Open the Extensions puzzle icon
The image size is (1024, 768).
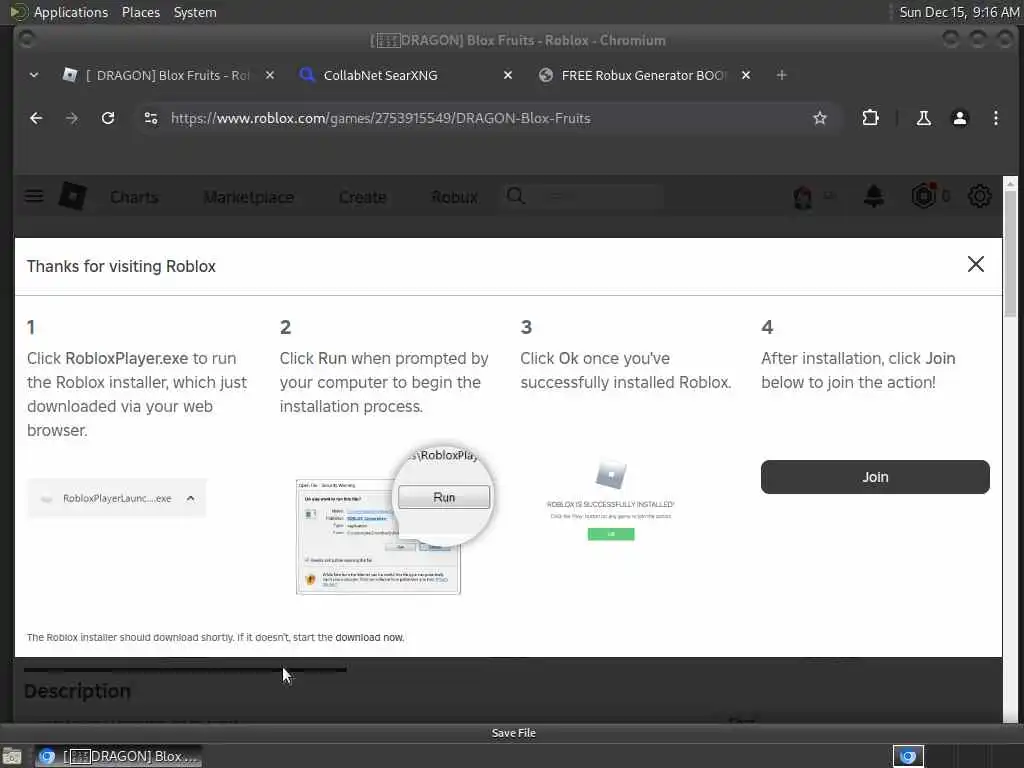tap(870, 118)
